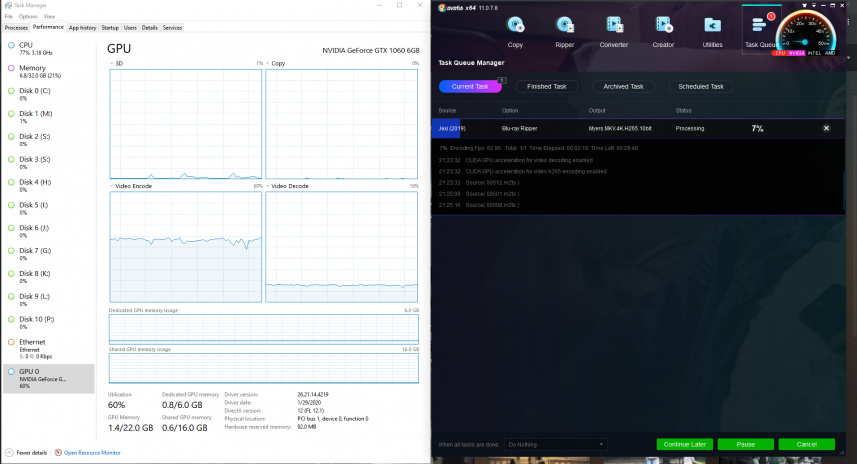Click the INTEL badge under the gauge

click(x=814, y=53)
